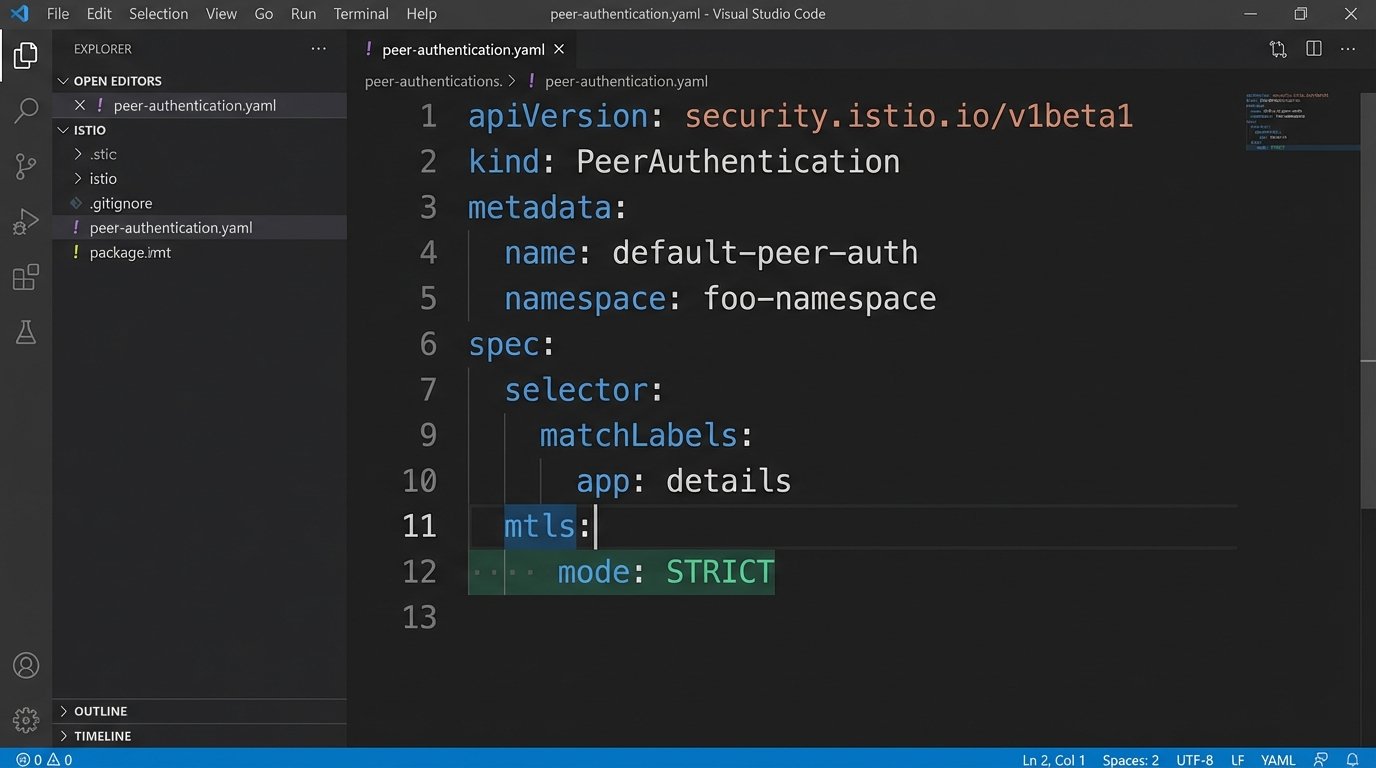Viewport: 1376px width, 768px height.
Task: Click the Accounts icon in activity bar
Action: click(26, 664)
